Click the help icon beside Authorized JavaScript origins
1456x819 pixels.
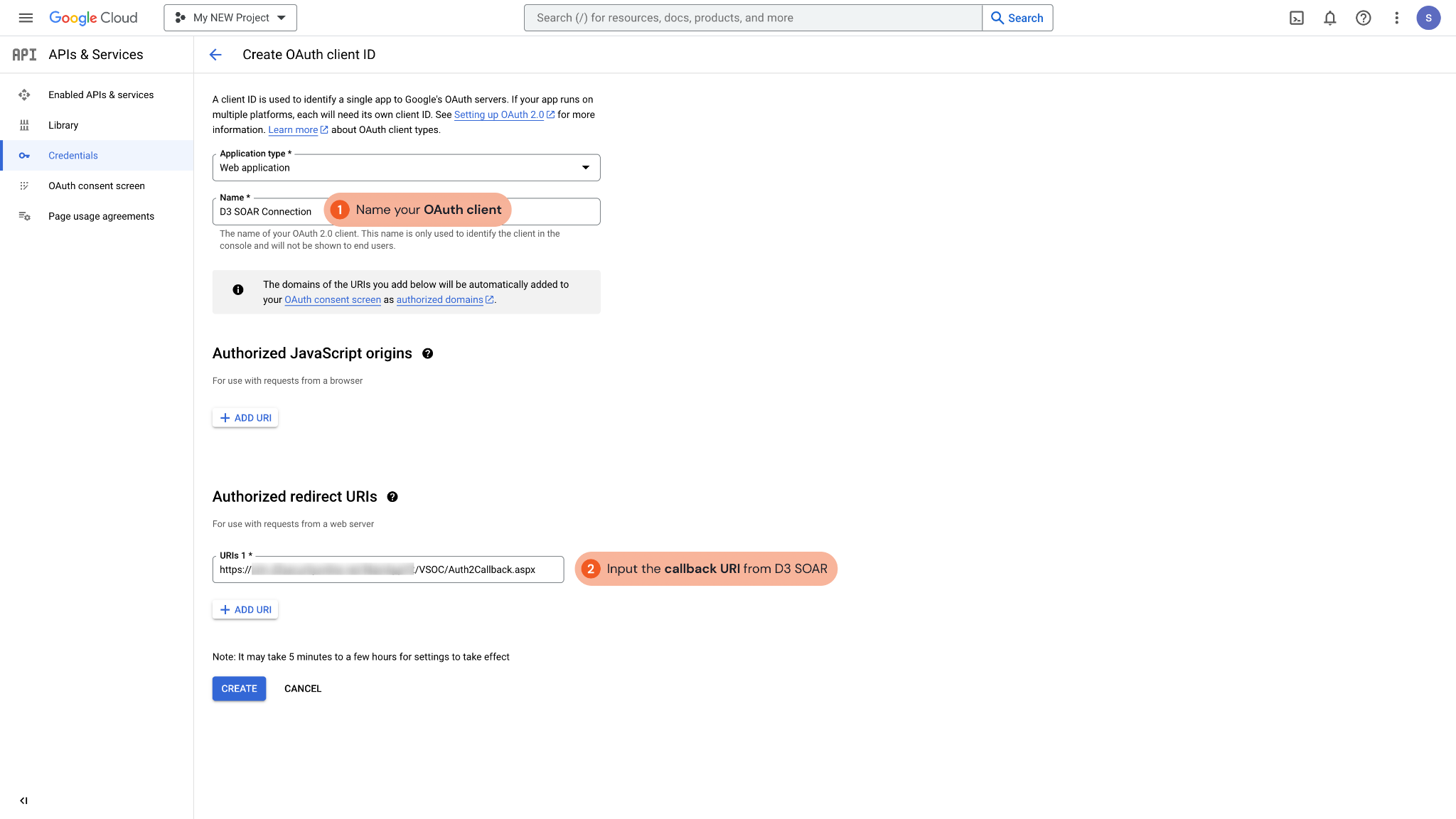[x=427, y=353]
